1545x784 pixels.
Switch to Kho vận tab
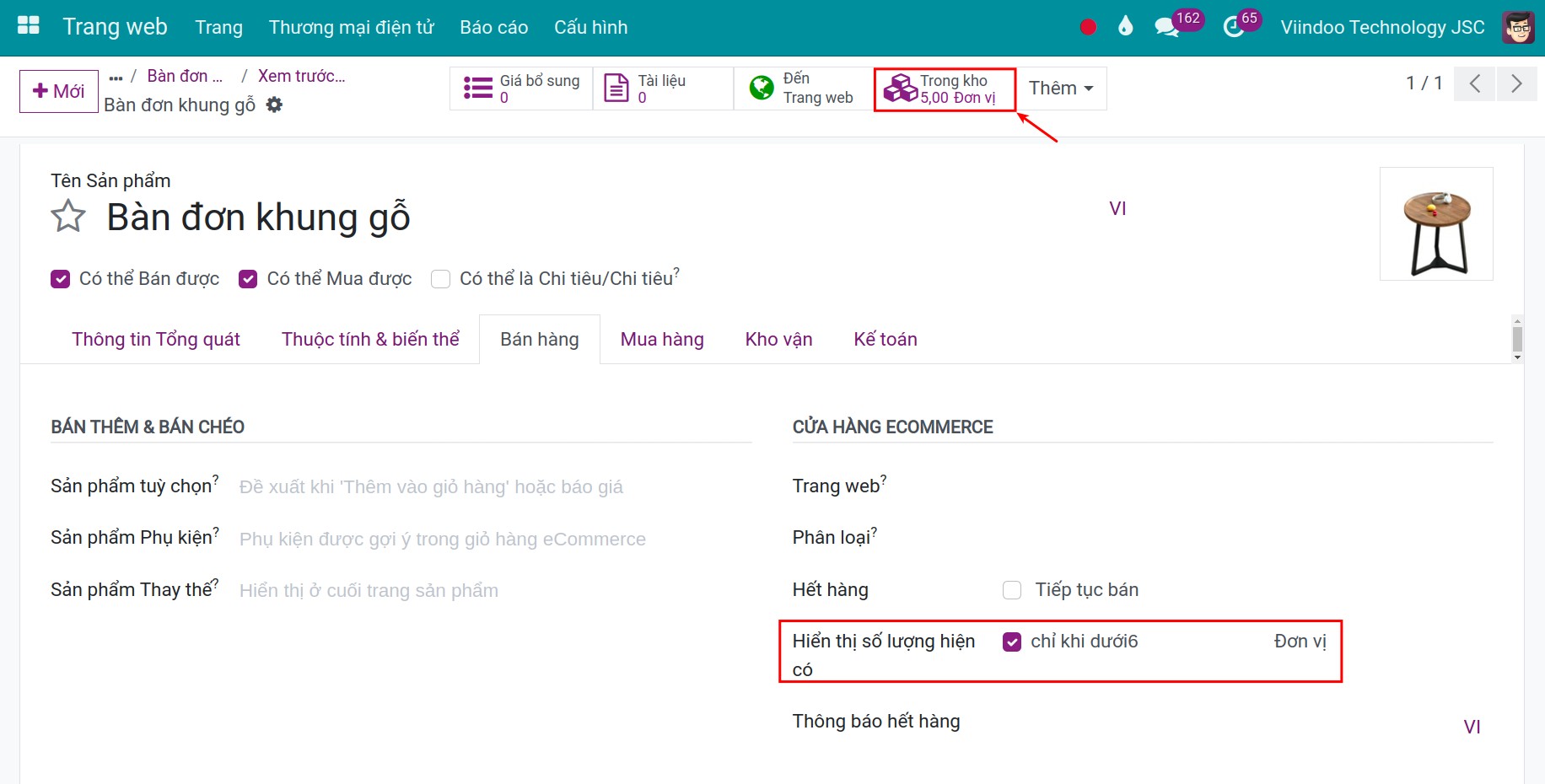pos(778,339)
